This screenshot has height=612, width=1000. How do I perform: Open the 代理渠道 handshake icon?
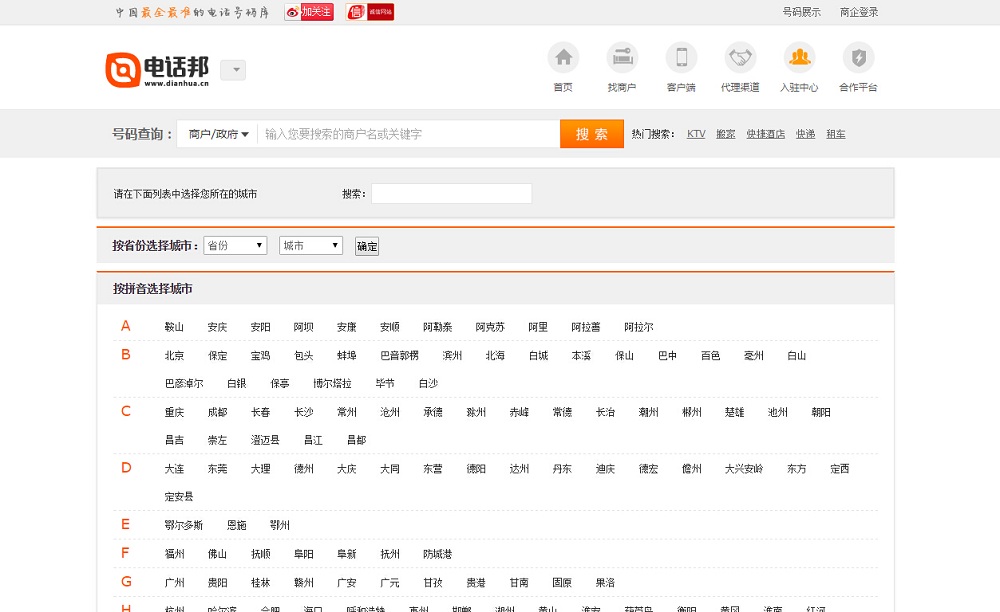740,58
